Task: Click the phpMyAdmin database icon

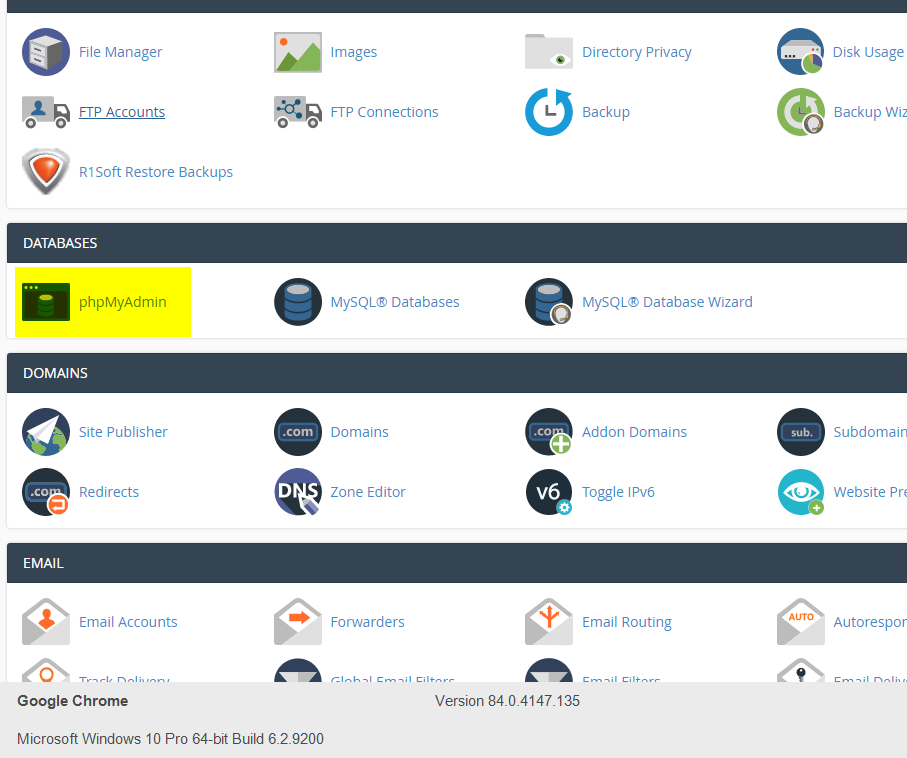Action: pos(46,302)
